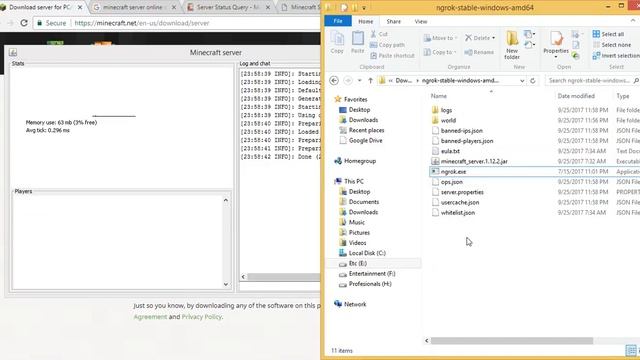Open Pictures under This PC
640x360 pixels.
[x=359, y=232]
